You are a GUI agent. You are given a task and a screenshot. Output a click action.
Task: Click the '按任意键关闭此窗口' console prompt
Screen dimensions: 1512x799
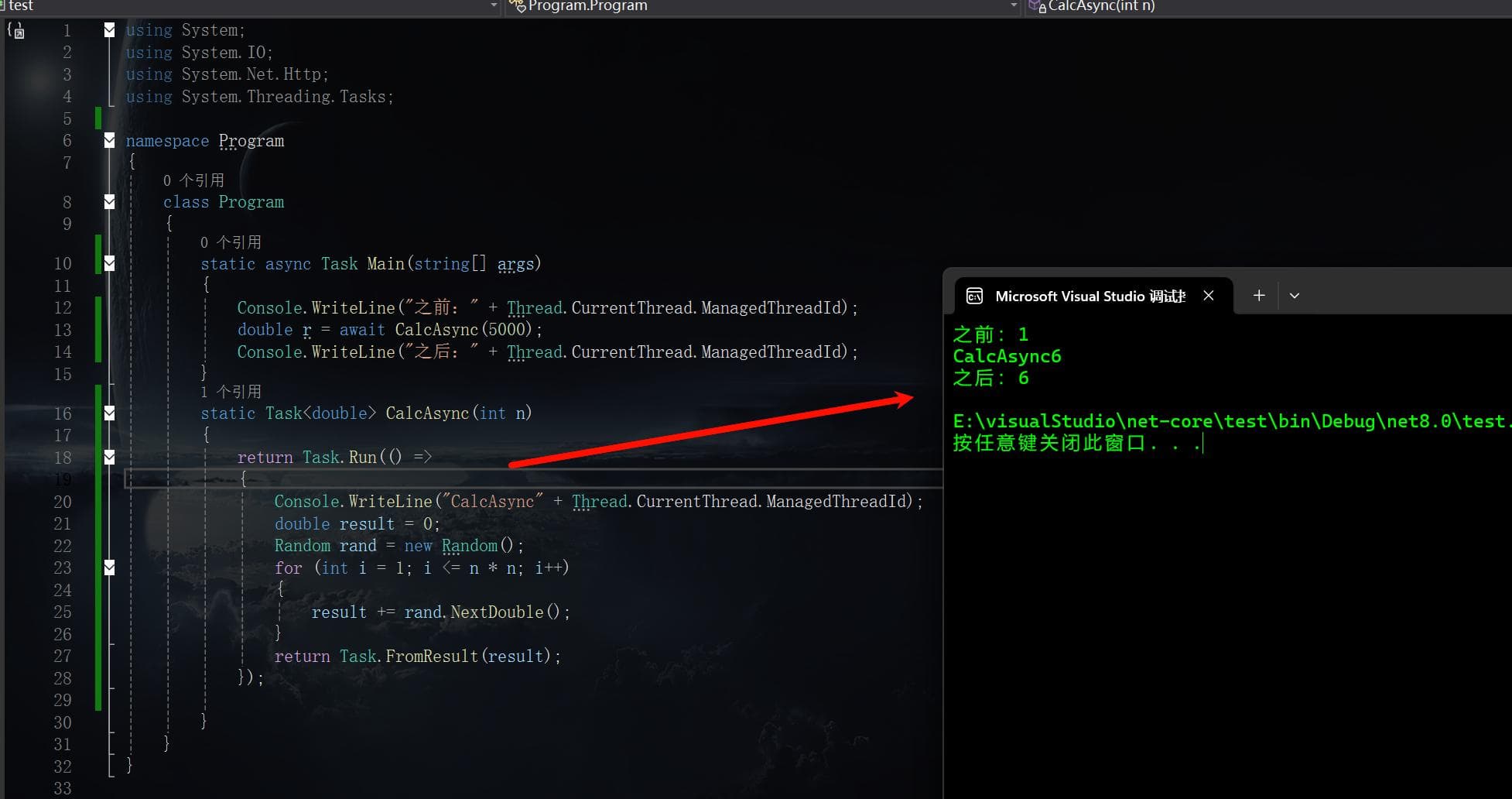1077,444
